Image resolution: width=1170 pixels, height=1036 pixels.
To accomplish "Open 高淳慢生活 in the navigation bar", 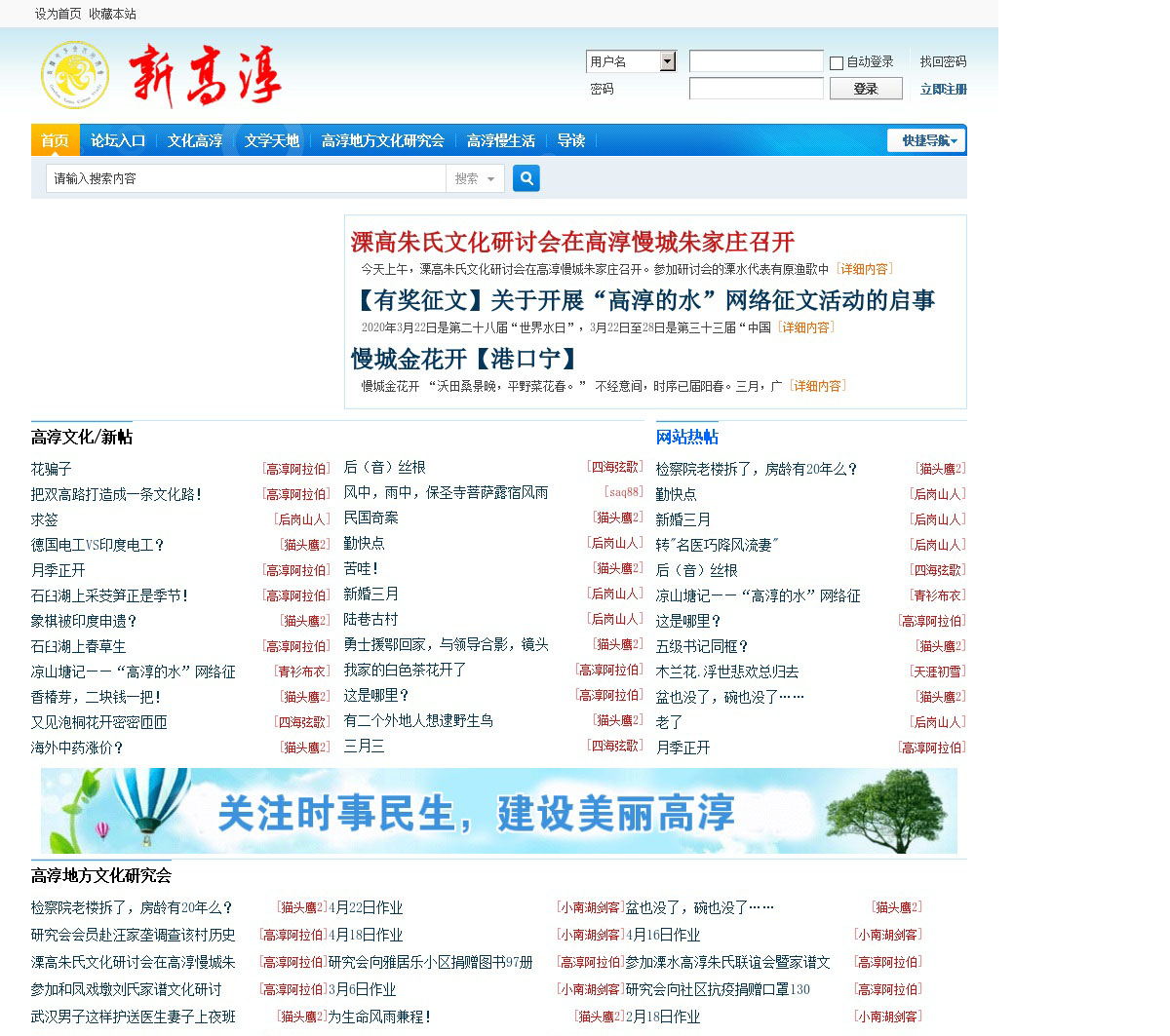I will (x=500, y=140).
